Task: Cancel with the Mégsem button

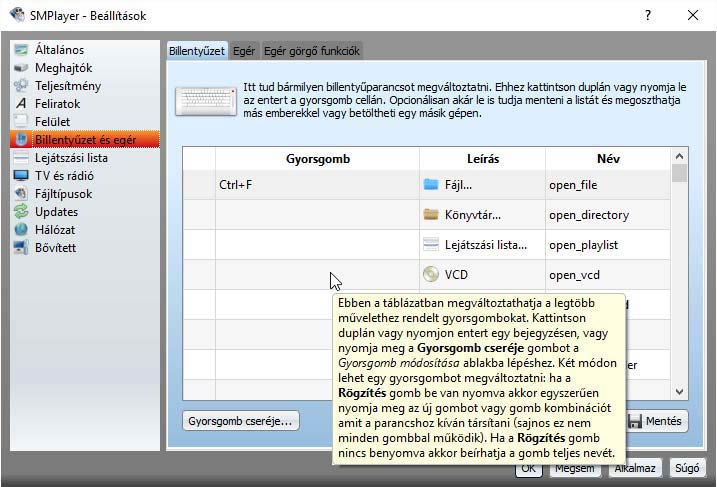Action: pos(574,468)
